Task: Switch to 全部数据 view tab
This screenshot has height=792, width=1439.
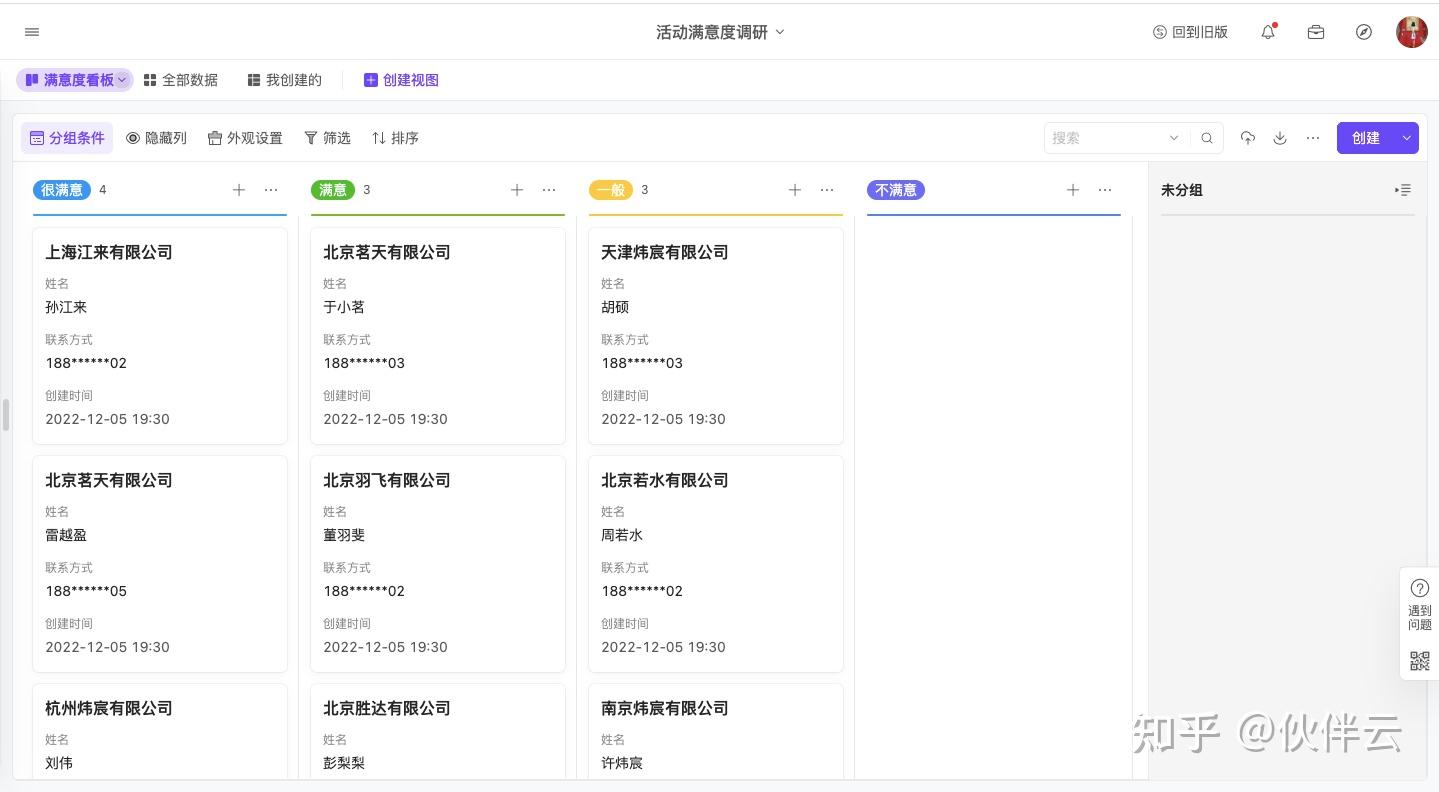Action: (180, 80)
